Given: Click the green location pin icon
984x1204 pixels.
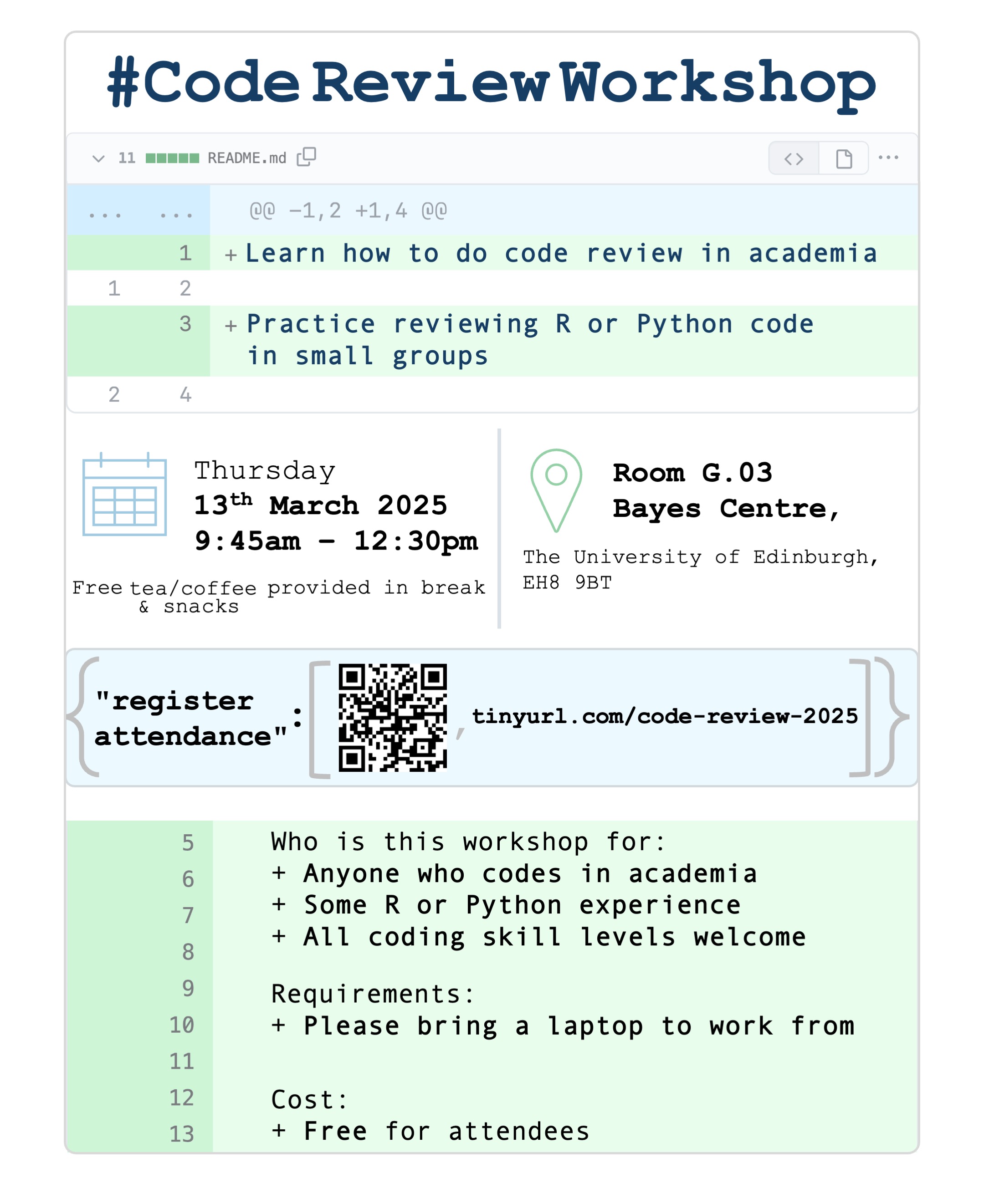Looking at the screenshot, I should (x=556, y=491).
